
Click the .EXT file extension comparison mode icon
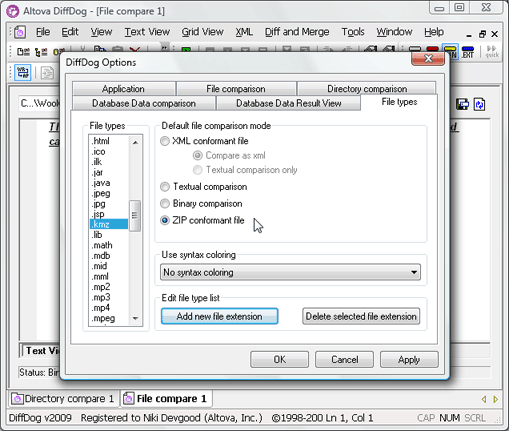468,52
